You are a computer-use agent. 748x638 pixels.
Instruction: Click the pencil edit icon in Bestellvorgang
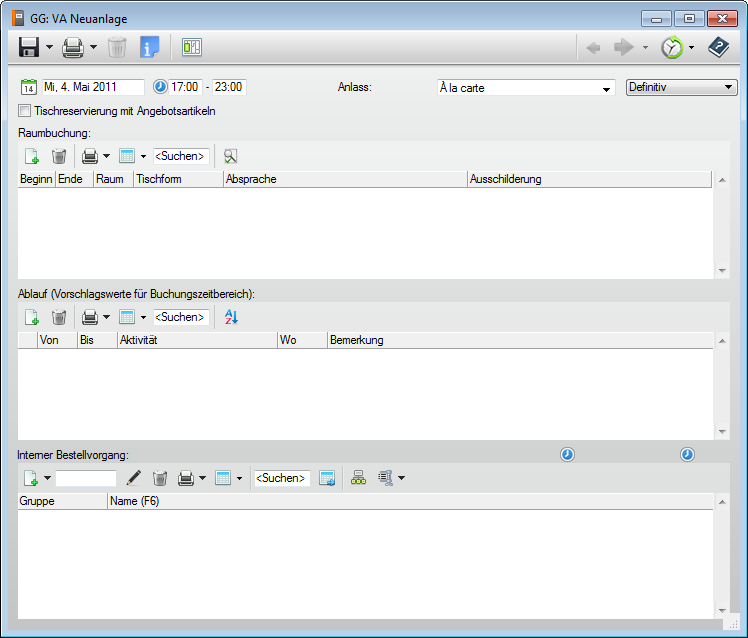[134, 478]
